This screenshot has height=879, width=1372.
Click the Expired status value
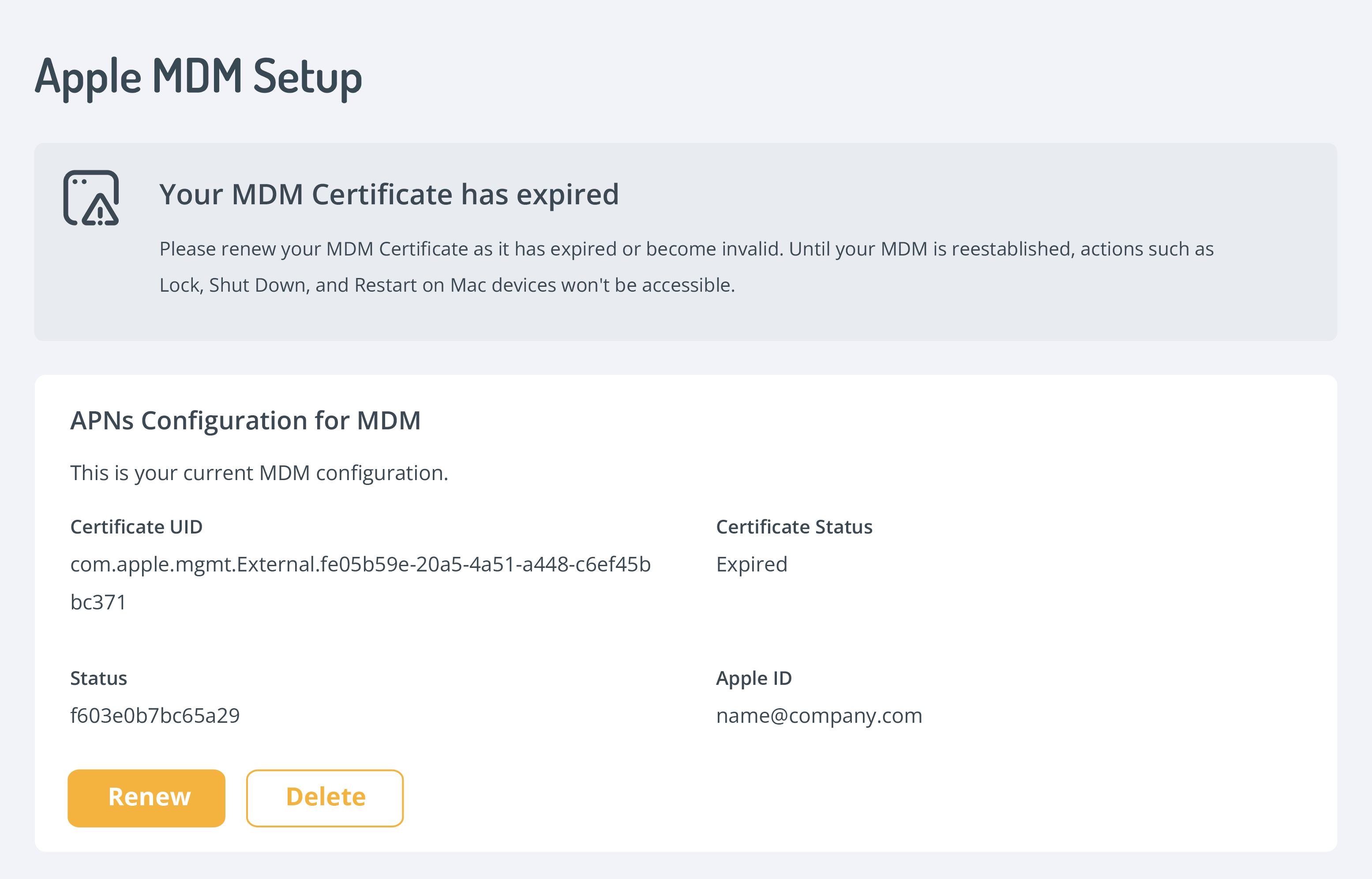(751, 564)
